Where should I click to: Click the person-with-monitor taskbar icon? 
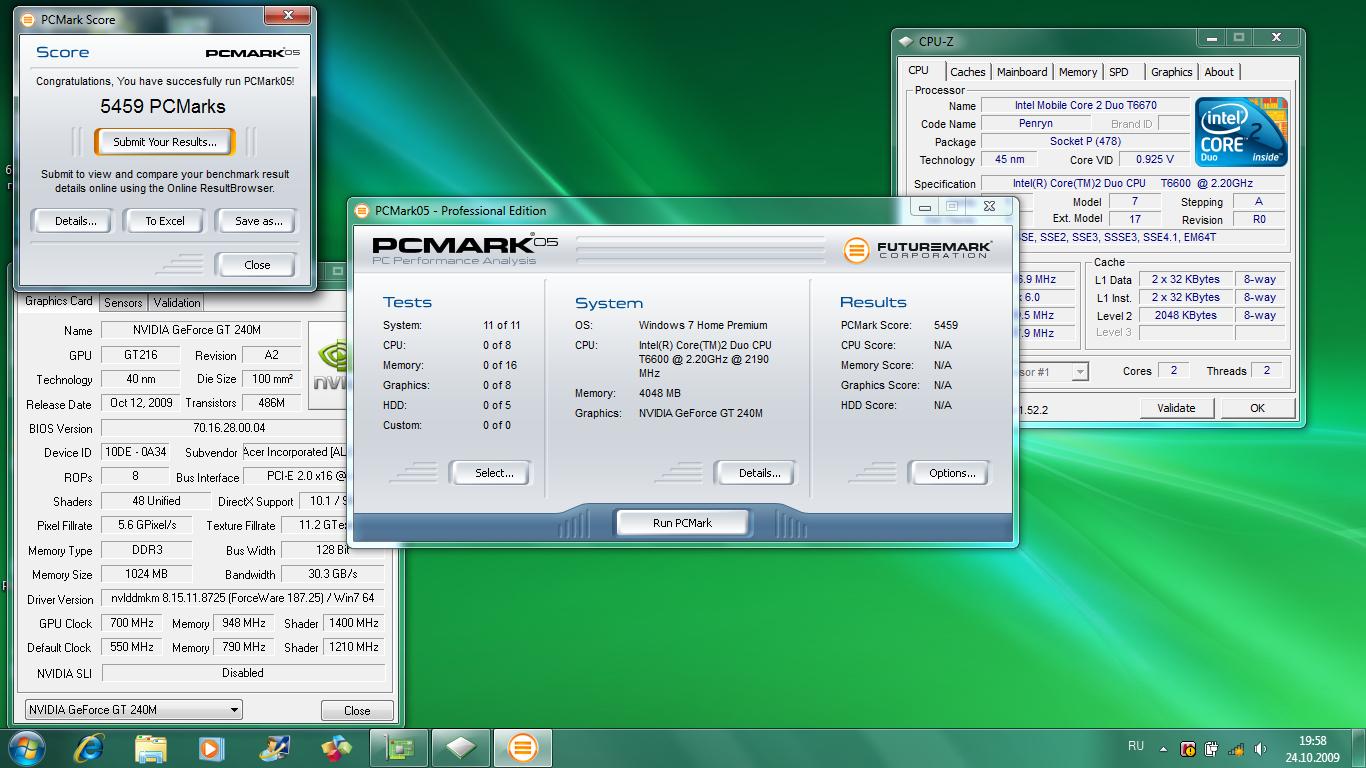coord(274,747)
